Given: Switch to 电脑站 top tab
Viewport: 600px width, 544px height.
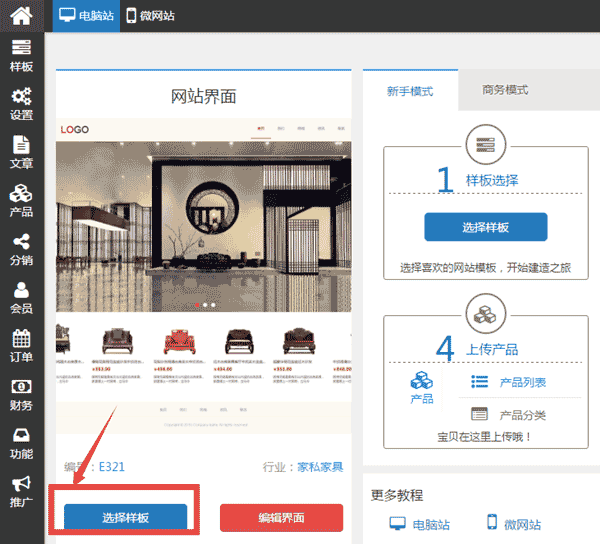Looking at the screenshot, I should pyautogui.click(x=86, y=16).
